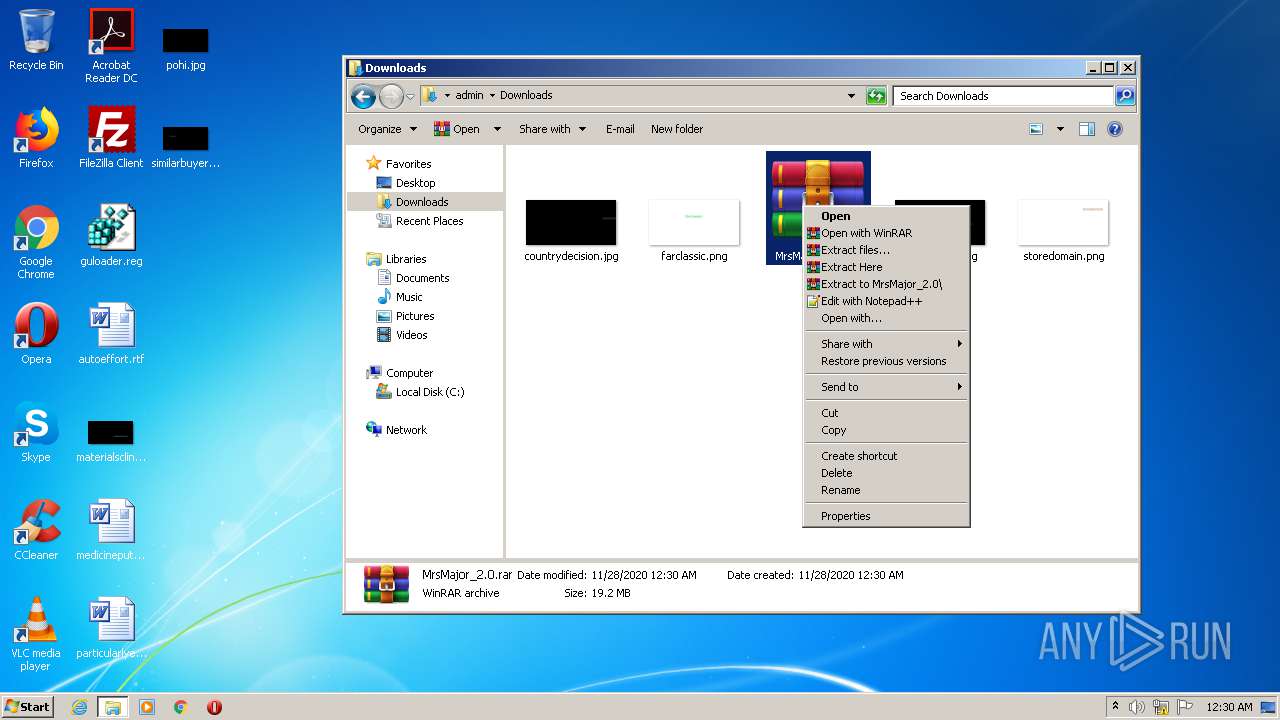Click Opera icon in taskbar
1280x720 pixels.
click(x=214, y=707)
